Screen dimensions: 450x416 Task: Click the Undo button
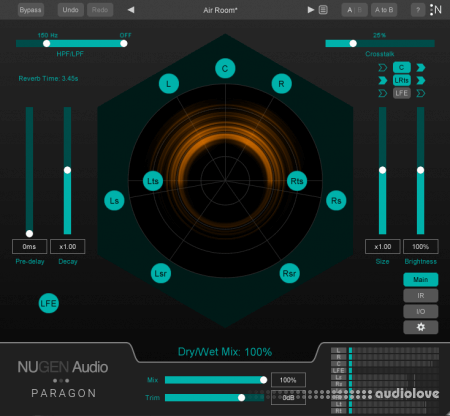click(71, 10)
